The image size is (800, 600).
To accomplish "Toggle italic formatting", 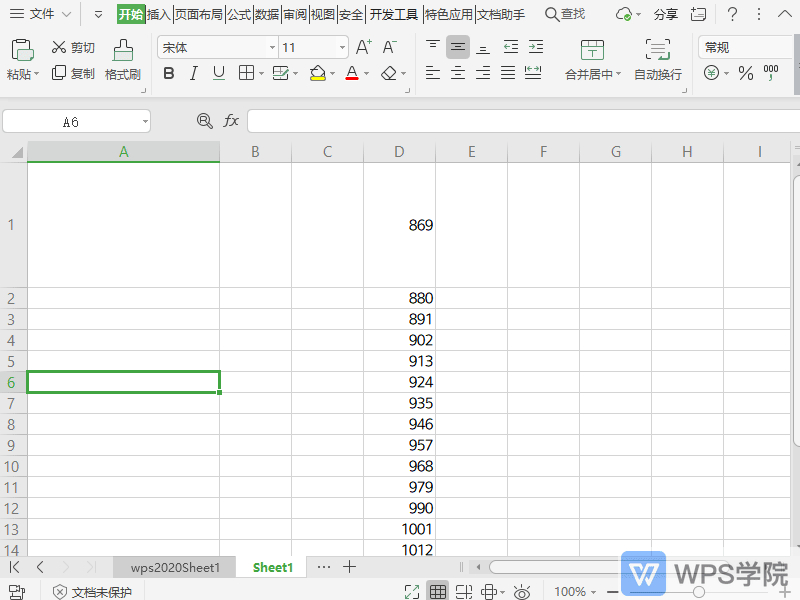I will point(193,73).
